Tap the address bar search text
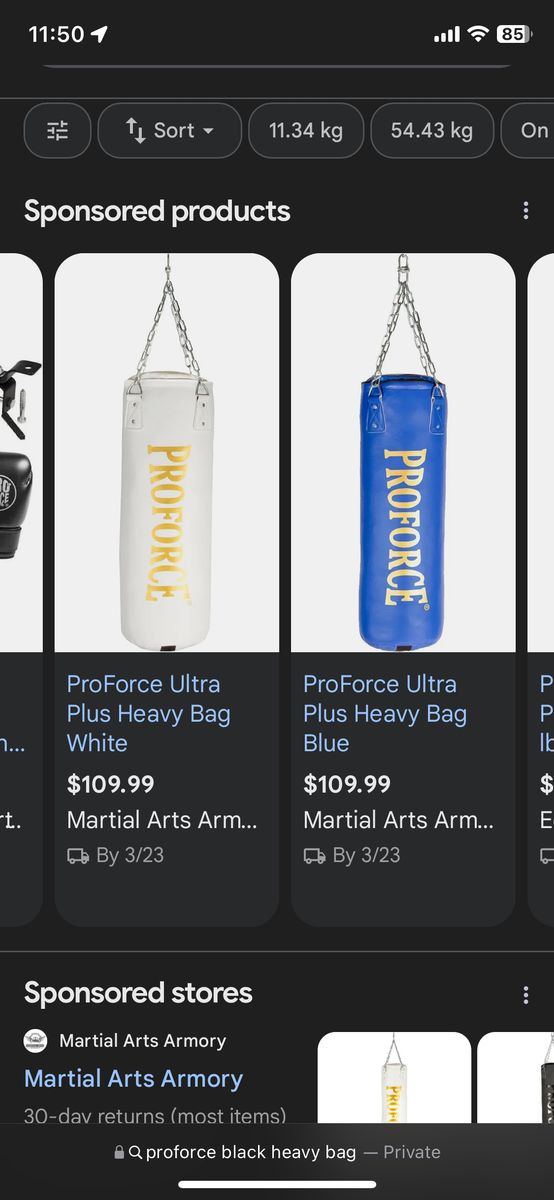The image size is (554, 1200). (251, 1152)
